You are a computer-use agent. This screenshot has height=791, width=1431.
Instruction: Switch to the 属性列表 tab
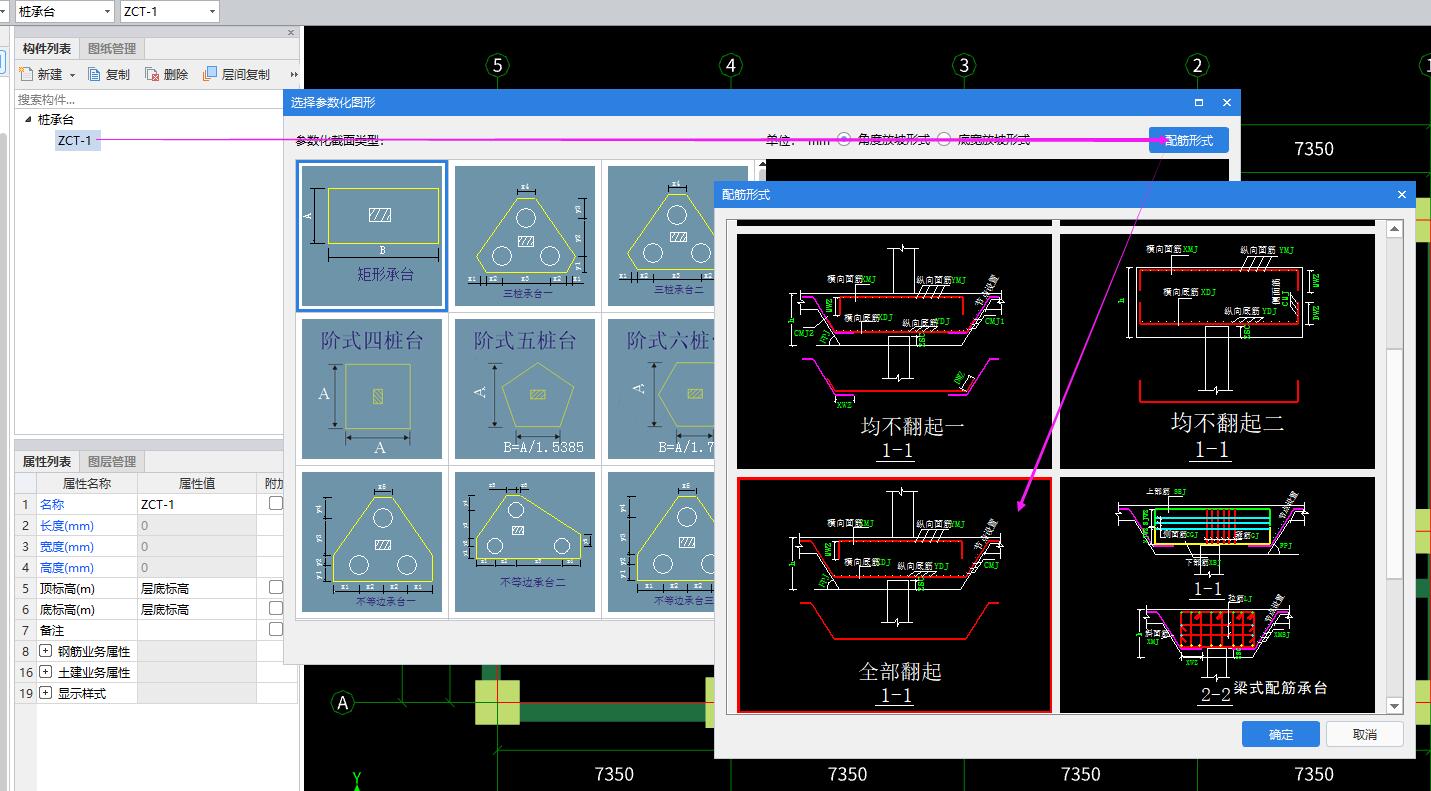click(47, 461)
